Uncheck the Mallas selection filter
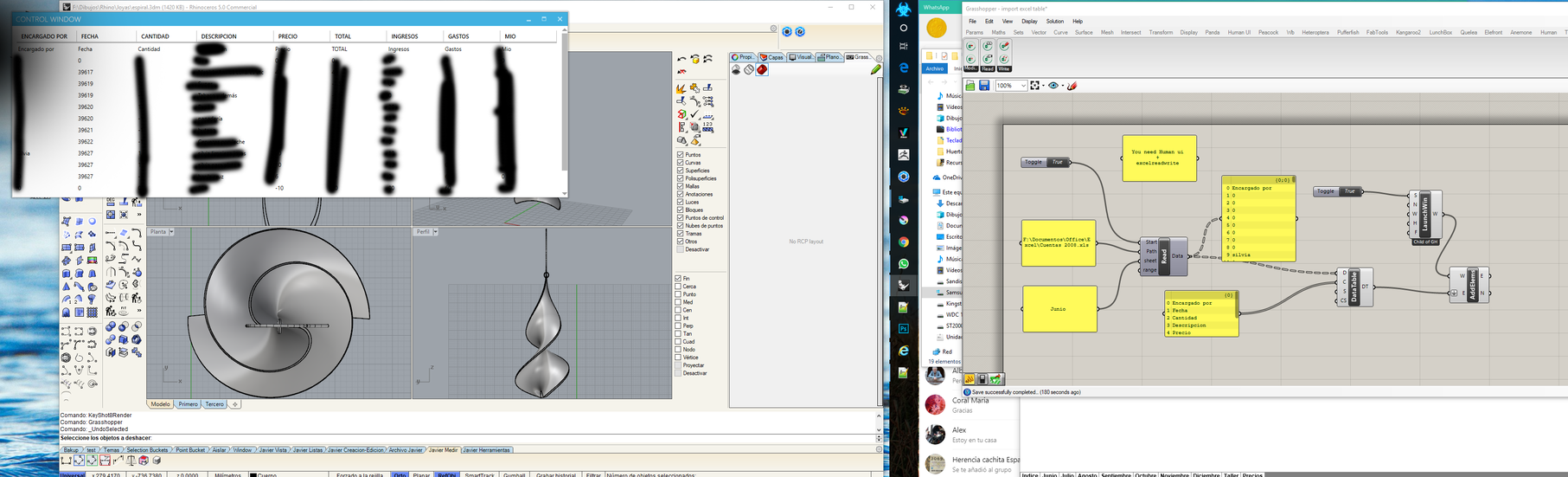 coord(680,186)
